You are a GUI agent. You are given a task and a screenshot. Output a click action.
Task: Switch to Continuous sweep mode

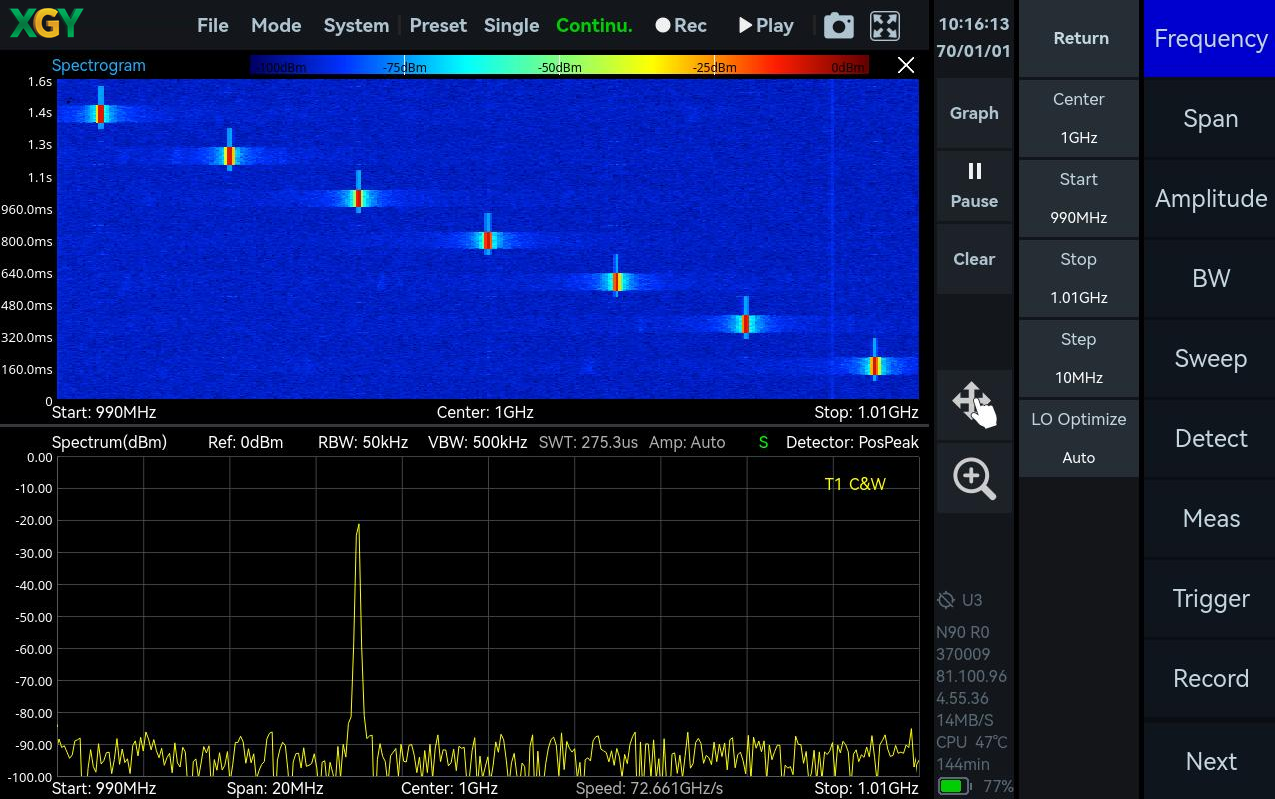tap(594, 26)
